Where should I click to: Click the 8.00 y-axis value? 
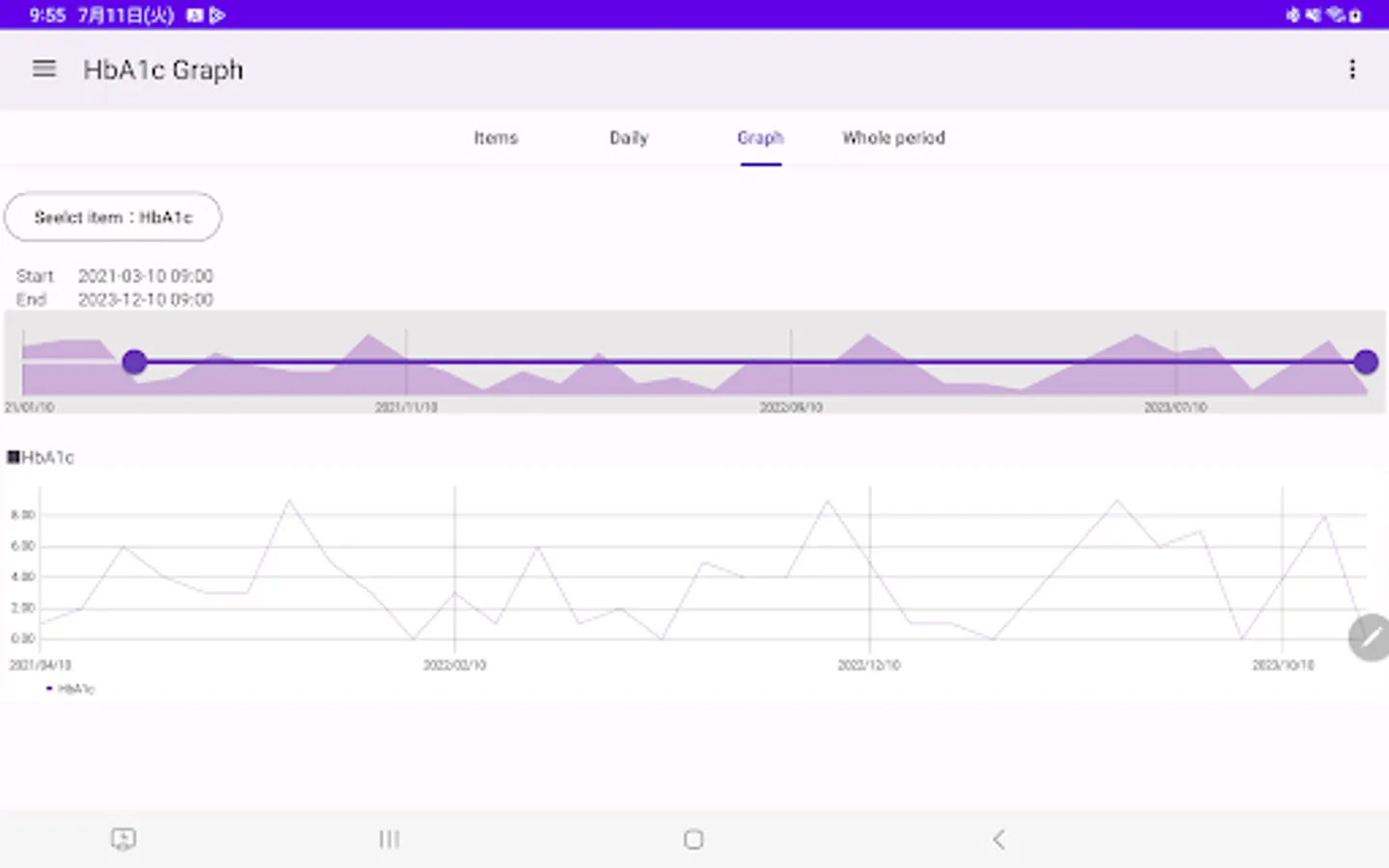22,515
